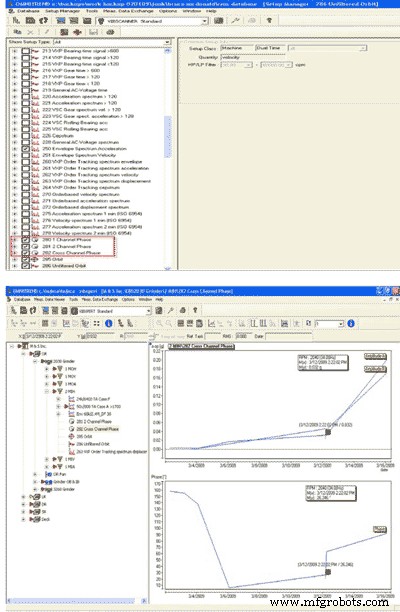Click the Machine setup class field

click(x=236, y=48)
